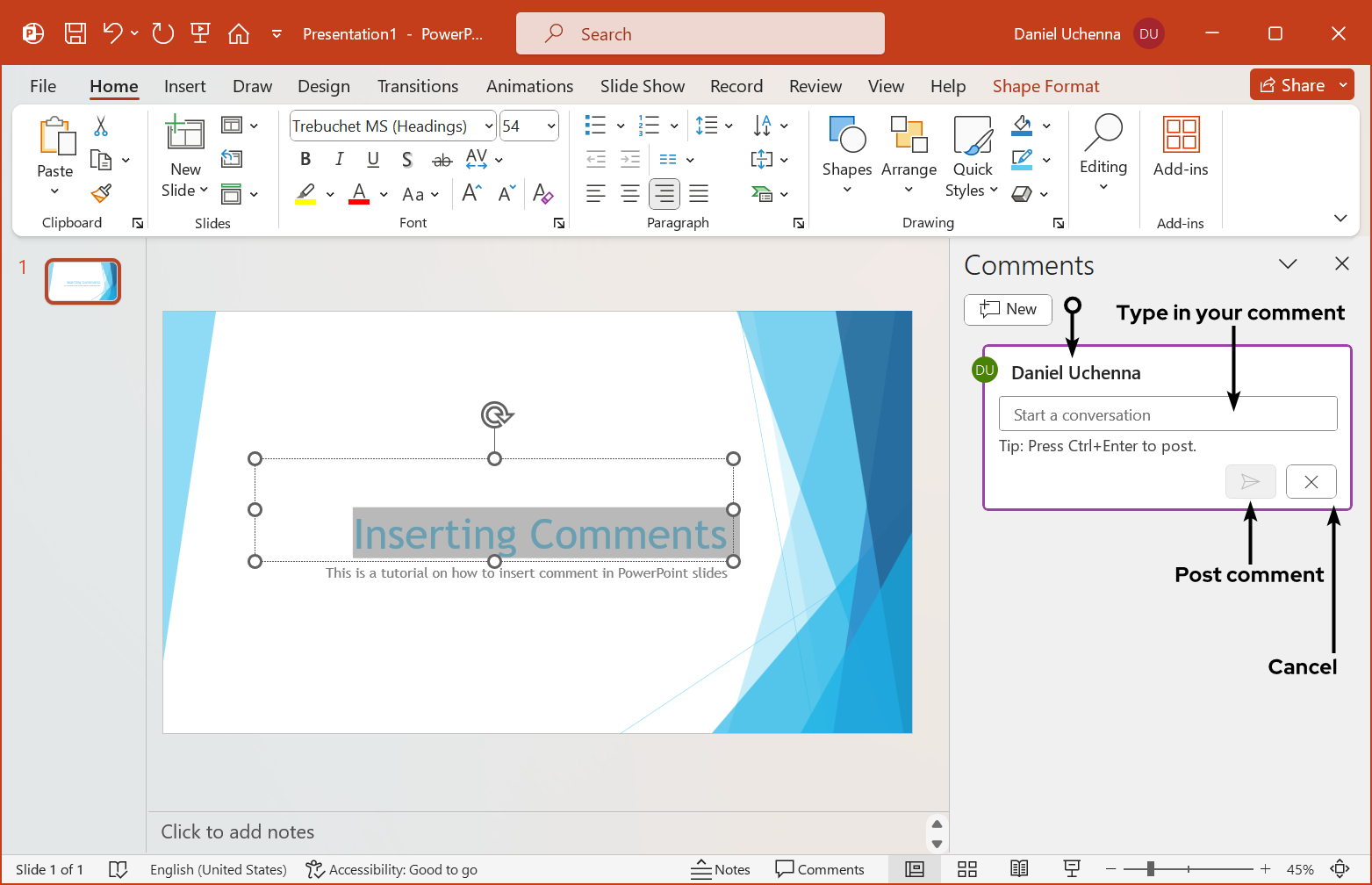The height and width of the screenshot is (885, 1372).
Task: Switch to Slide Sorter view
Action: pos(967,869)
